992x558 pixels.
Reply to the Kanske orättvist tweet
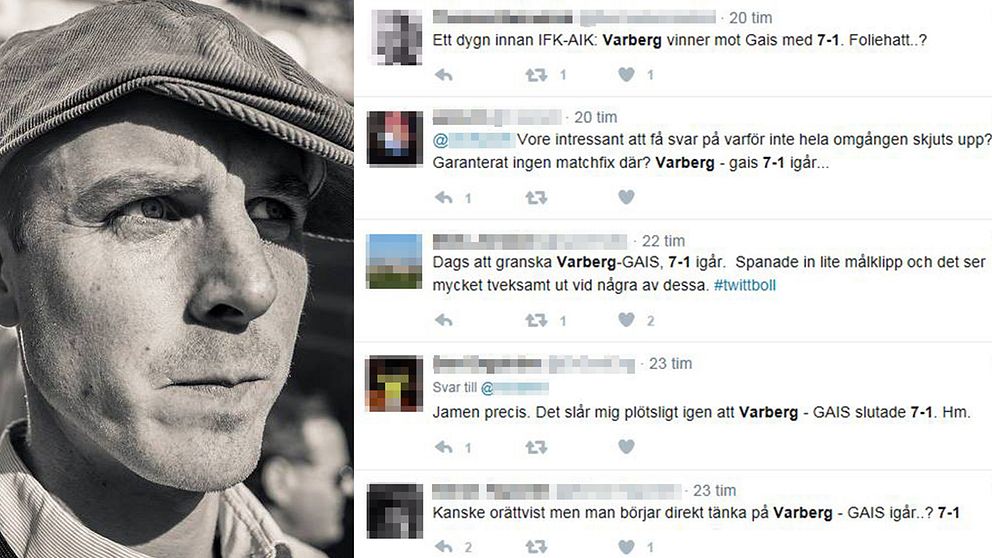444,547
